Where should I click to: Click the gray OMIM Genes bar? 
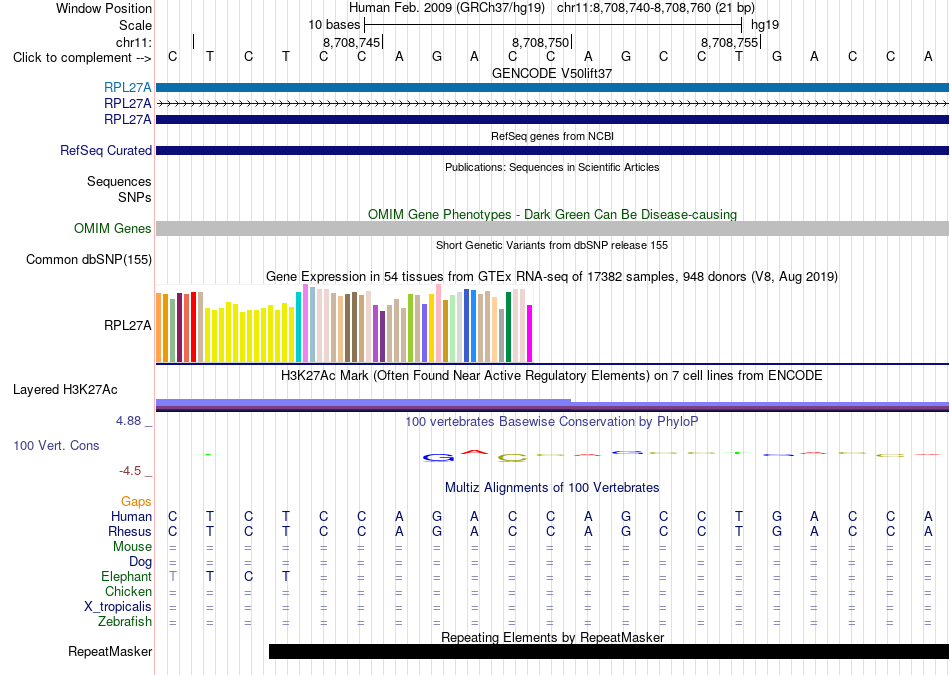tap(552, 228)
